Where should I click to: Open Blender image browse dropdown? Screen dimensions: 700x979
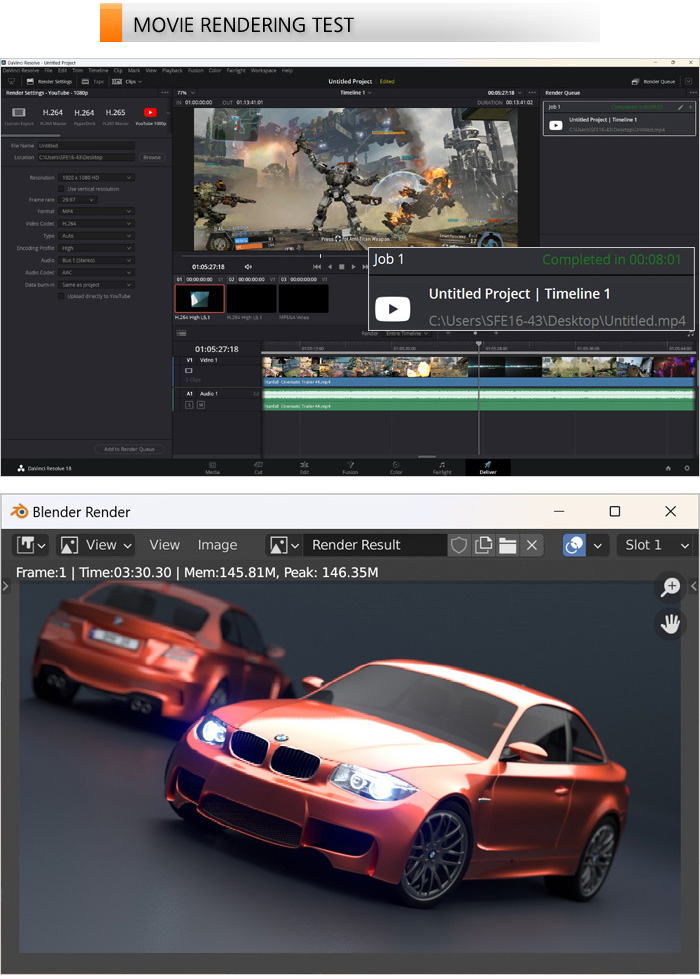tap(283, 545)
